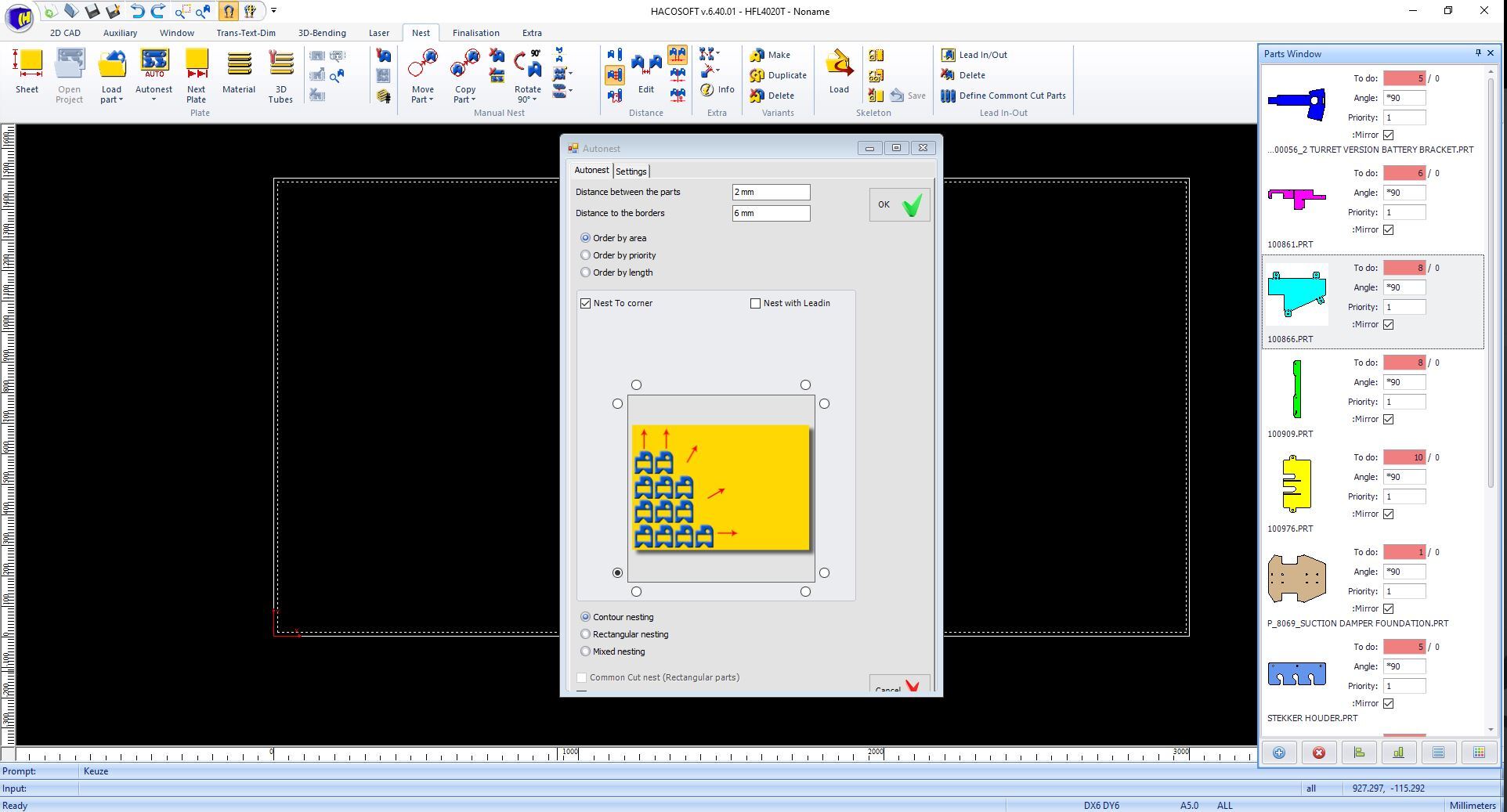Click the Rotate 90° icon
The image size is (1507, 812).
click(528, 64)
